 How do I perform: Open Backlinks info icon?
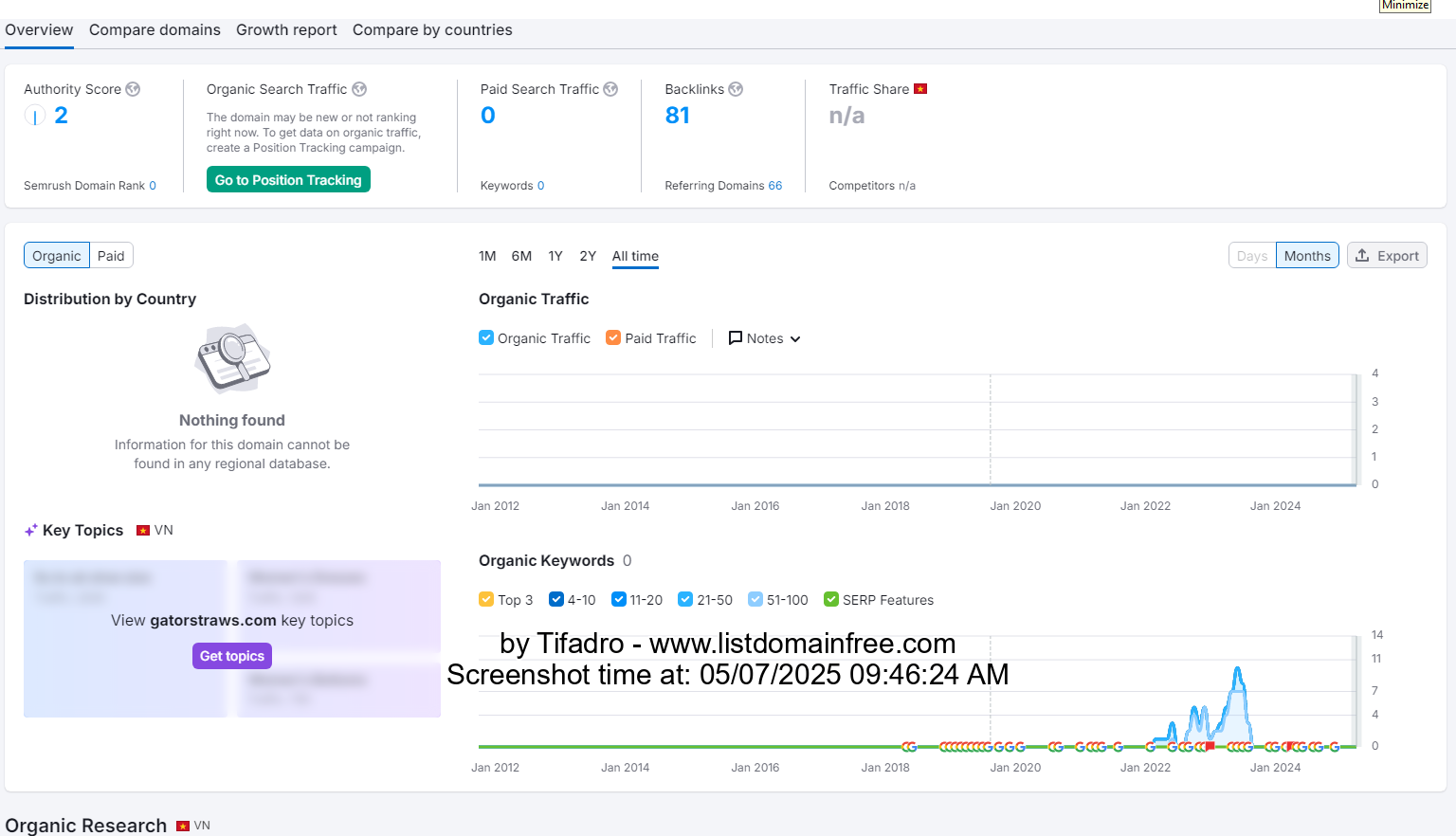click(x=736, y=89)
